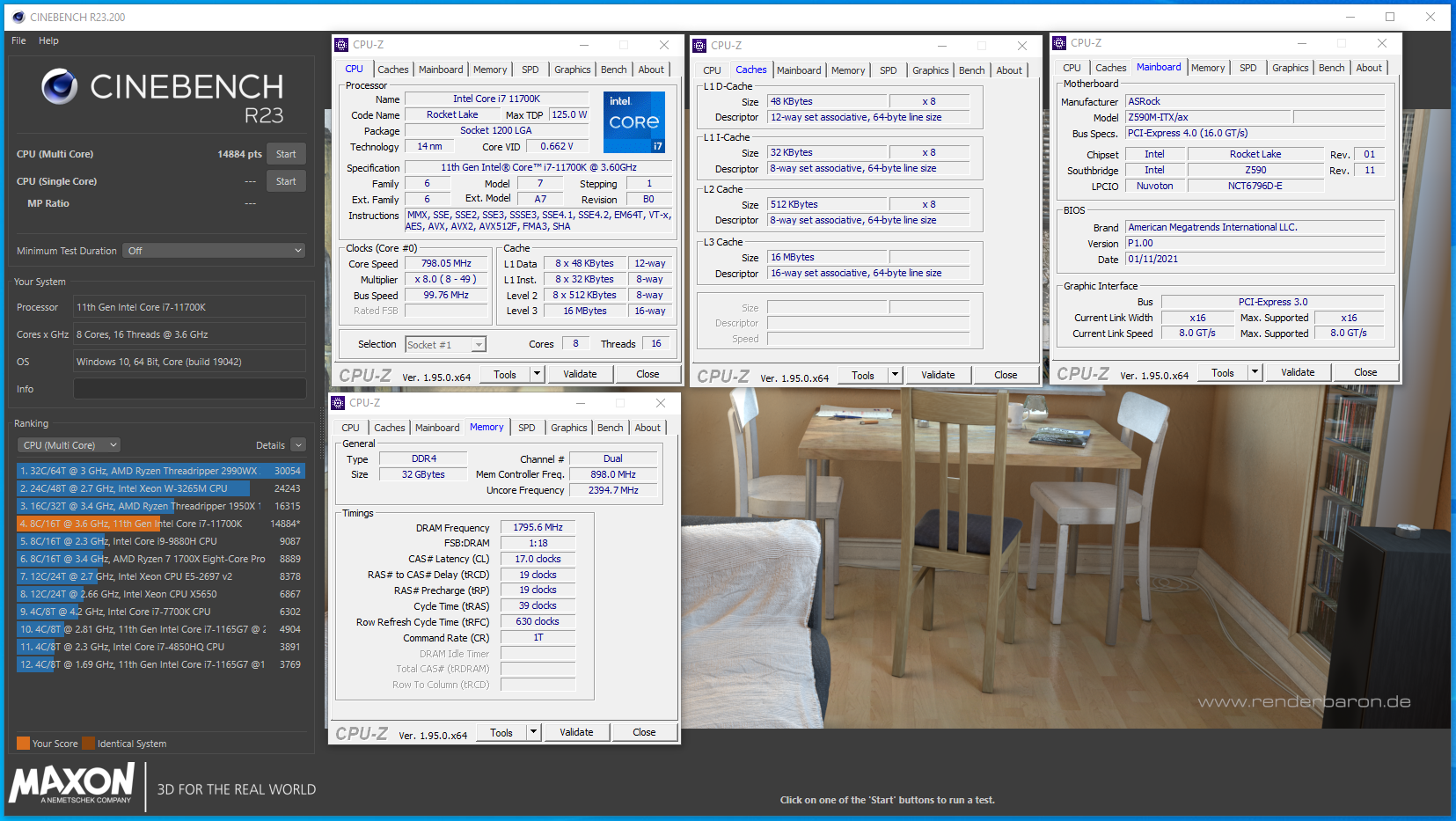This screenshot has height=821, width=1456.
Task: Open Tools dropdown arrow in the CPU-Z Processor window
Action: click(537, 375)
